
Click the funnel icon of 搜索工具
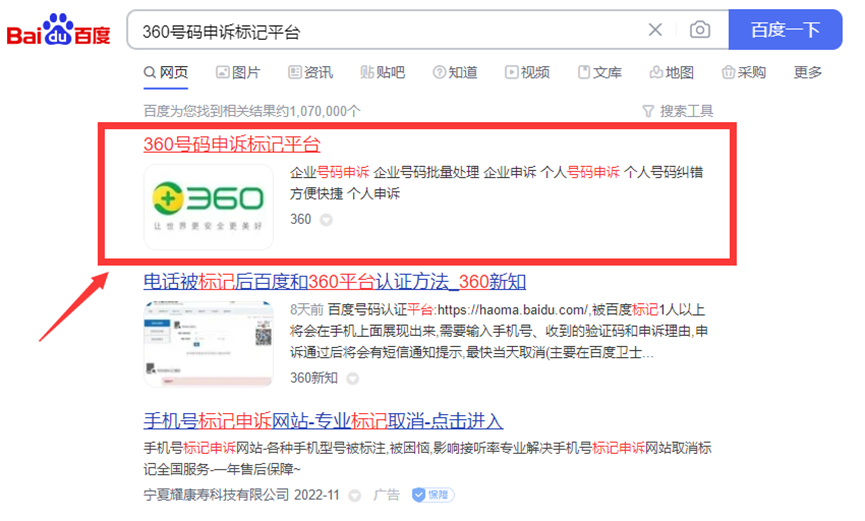point(649,111)
